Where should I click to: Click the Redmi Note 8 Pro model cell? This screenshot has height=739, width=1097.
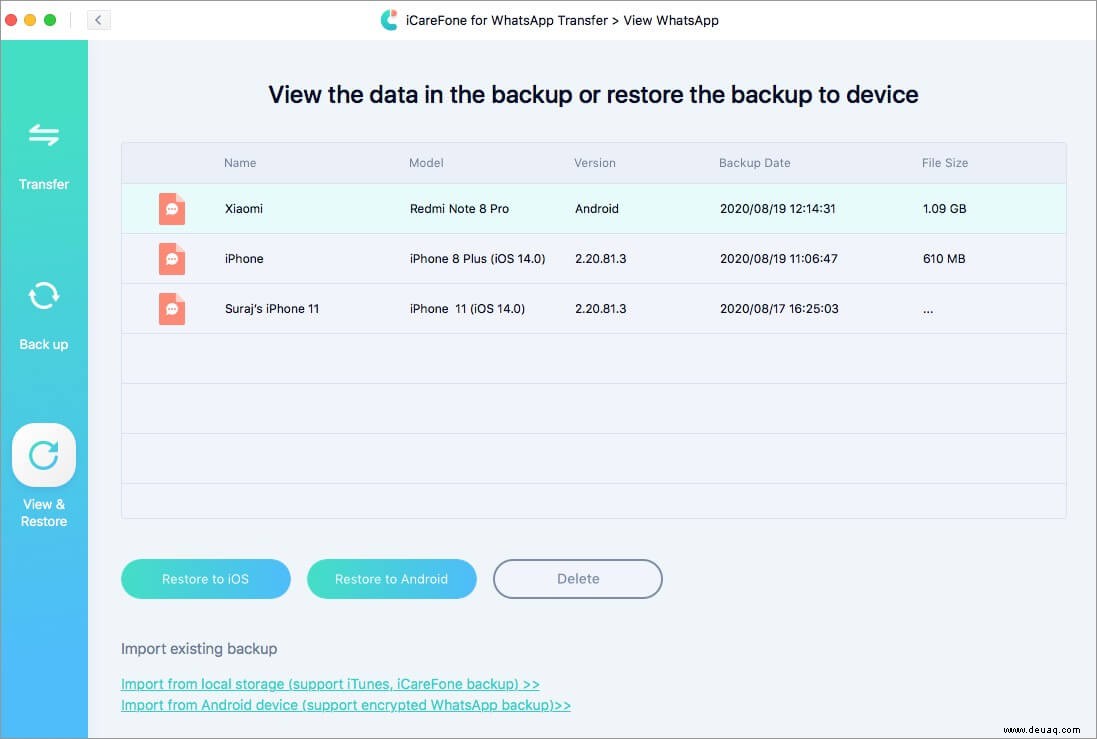pos(459,209)
